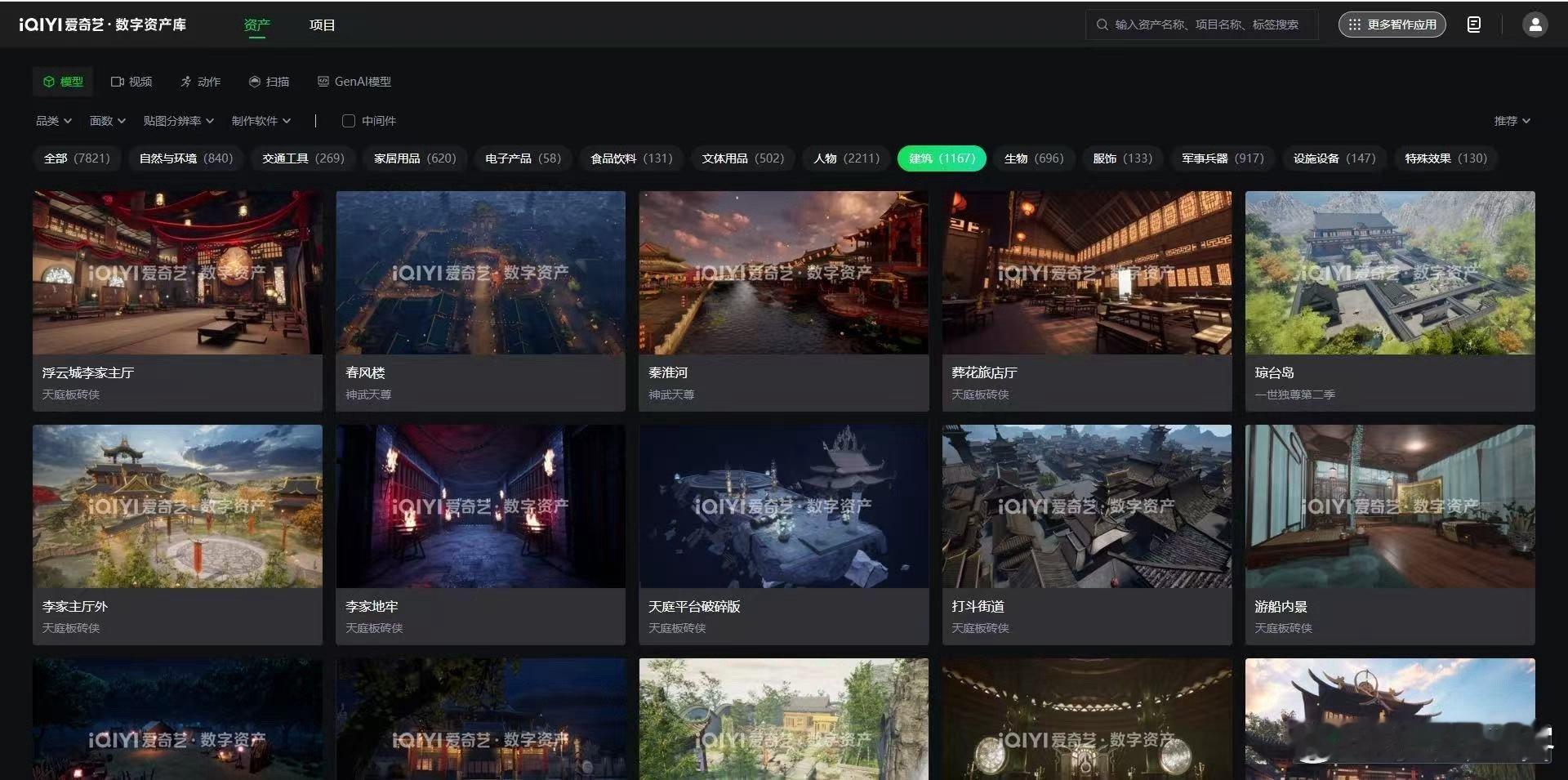The width and height of the screenshot is (1568, 780).
Task: Open the 秦淮河 asset thumbnail
Action: click(x=783, y=273)
